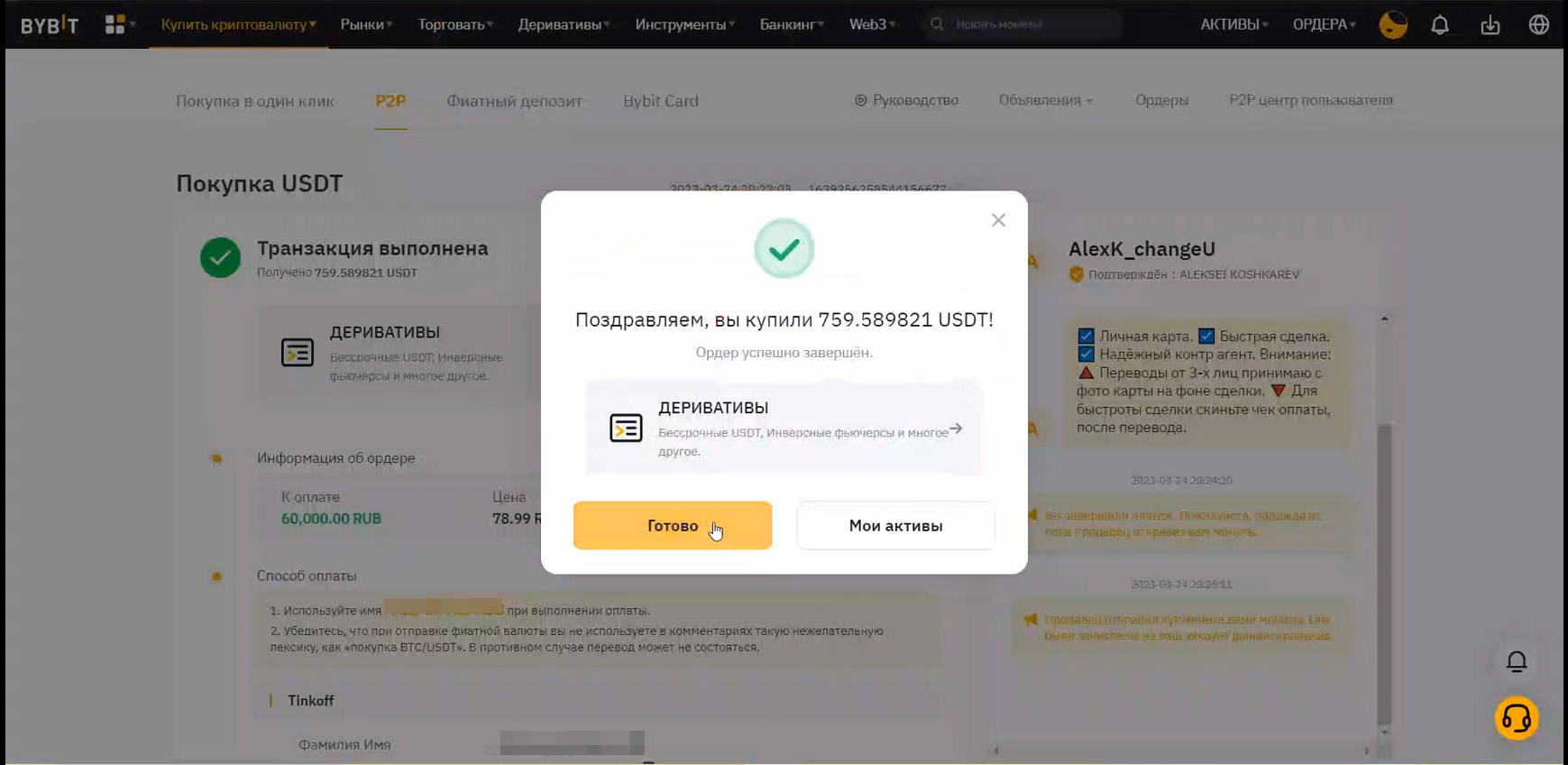This screenshot has height=765, width=1568.
Task: Open the download app icon in header
Action: click(x=1490, y=24)
